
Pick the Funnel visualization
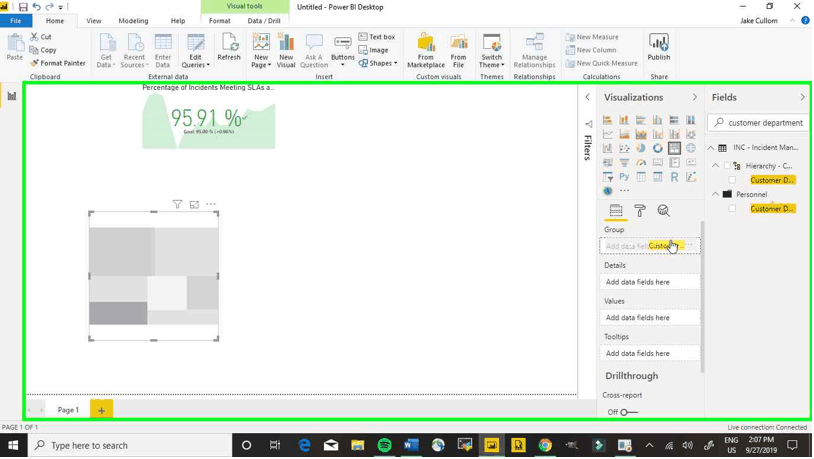point(624,163)
